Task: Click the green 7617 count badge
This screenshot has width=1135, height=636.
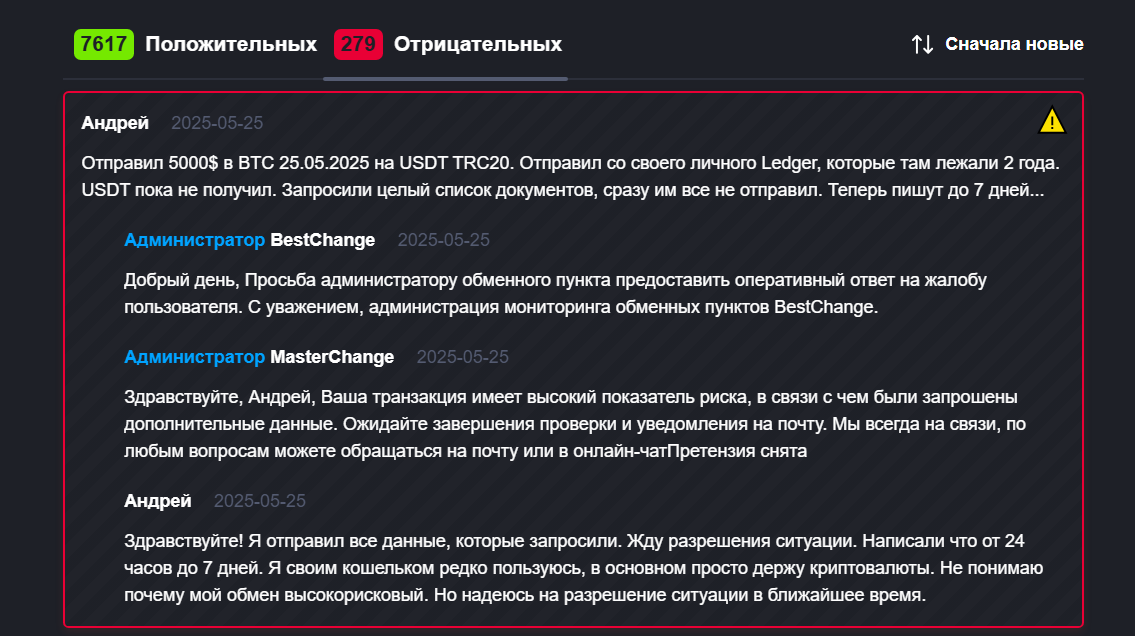Action: 104,44
